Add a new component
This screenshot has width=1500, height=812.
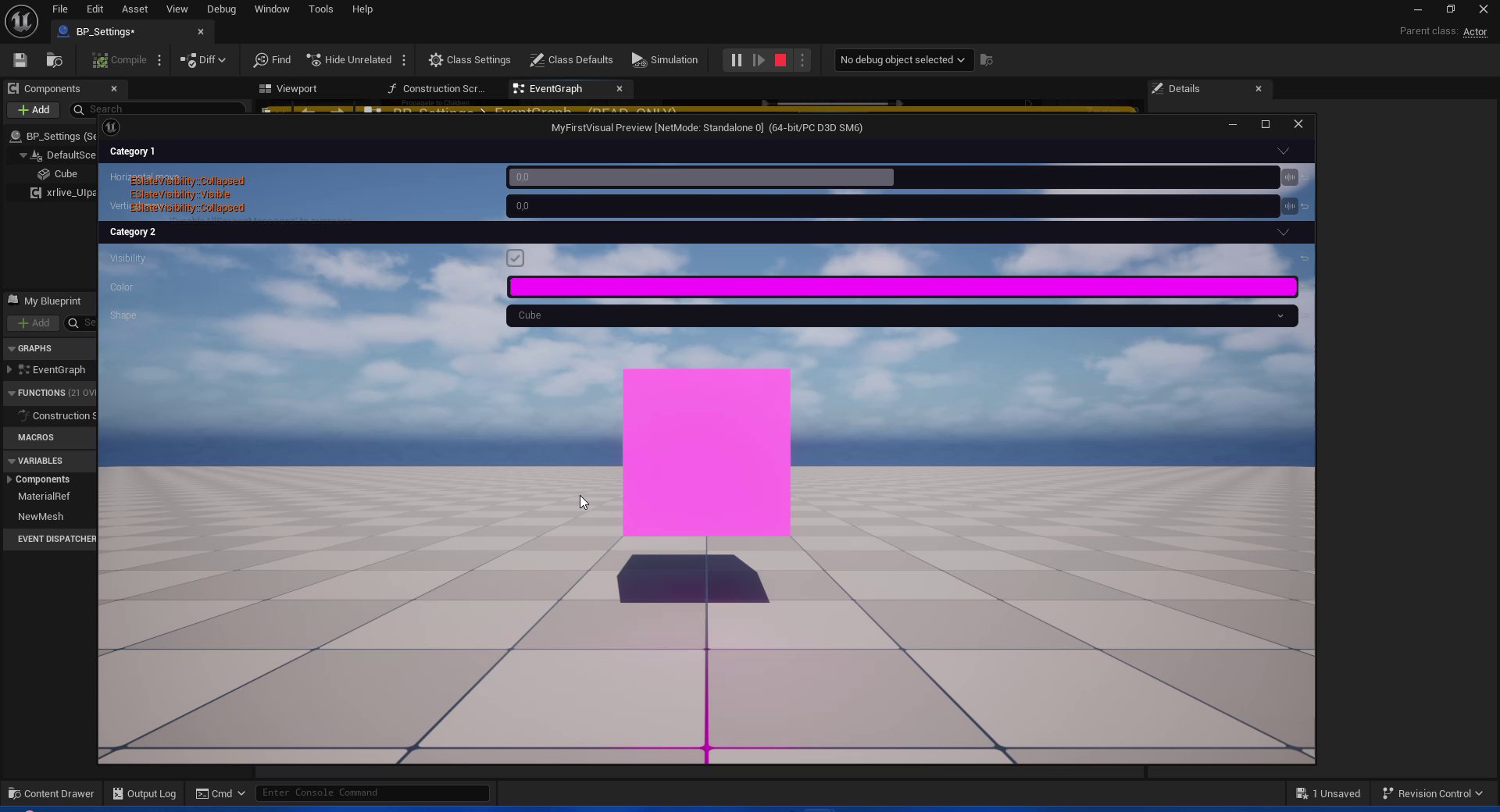34,110
